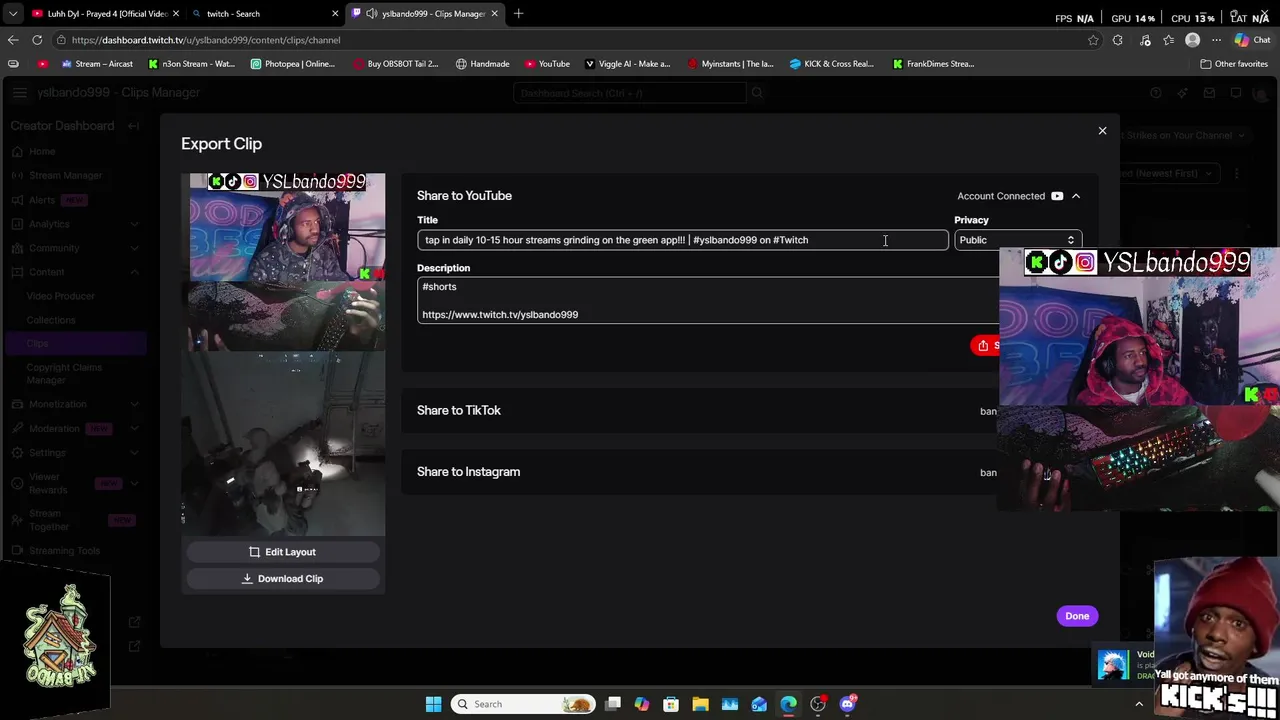
Task: Open the tab search dropdown arrow
Action: [x=12, y=14]
